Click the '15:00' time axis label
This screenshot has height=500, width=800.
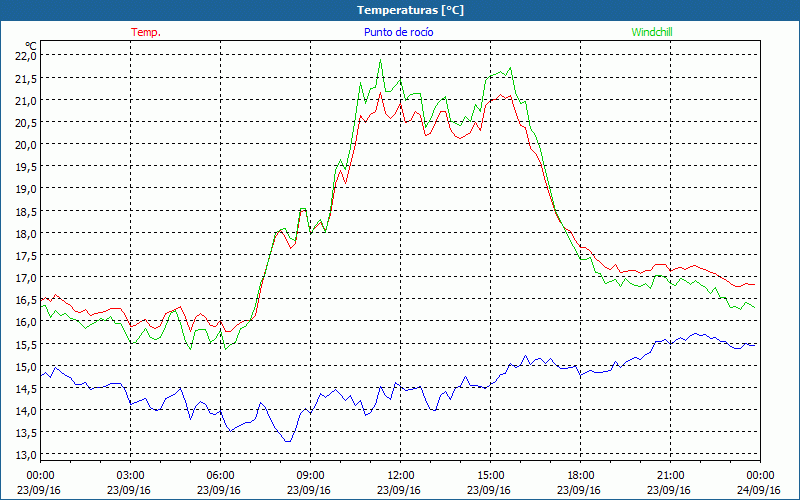[490, 475]
